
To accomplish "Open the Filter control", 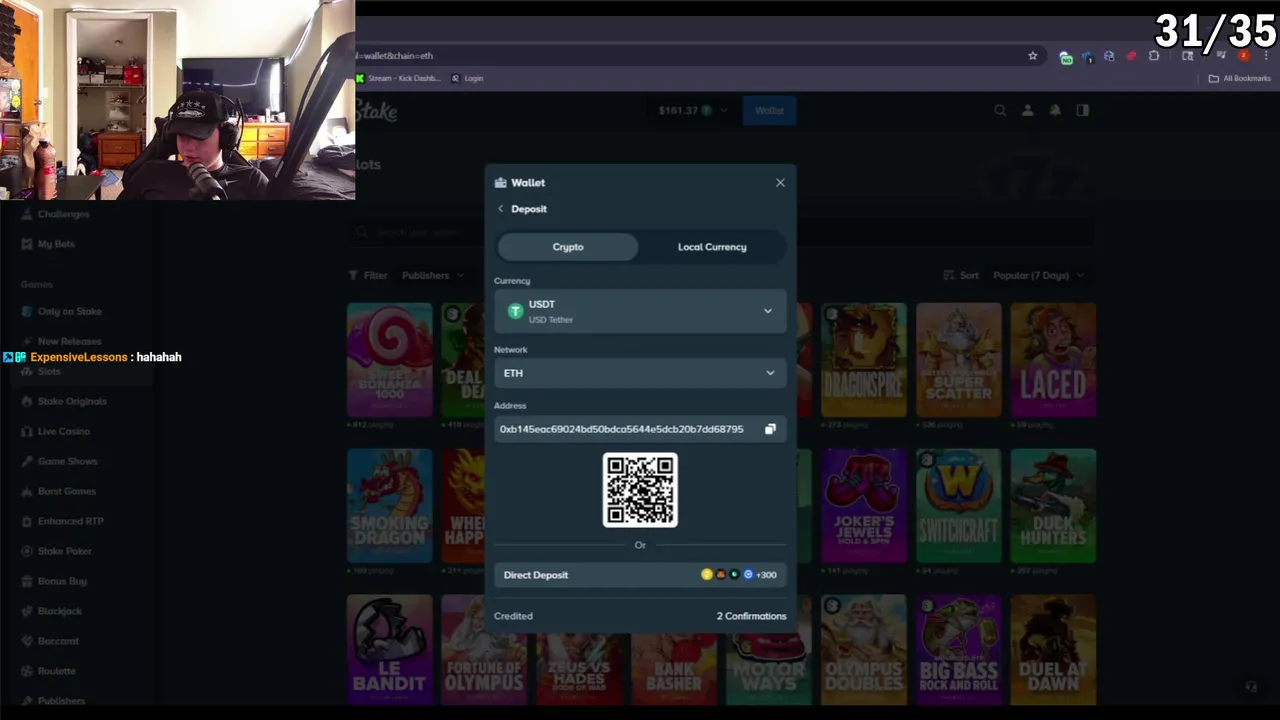I will click(x=367, y=276).
